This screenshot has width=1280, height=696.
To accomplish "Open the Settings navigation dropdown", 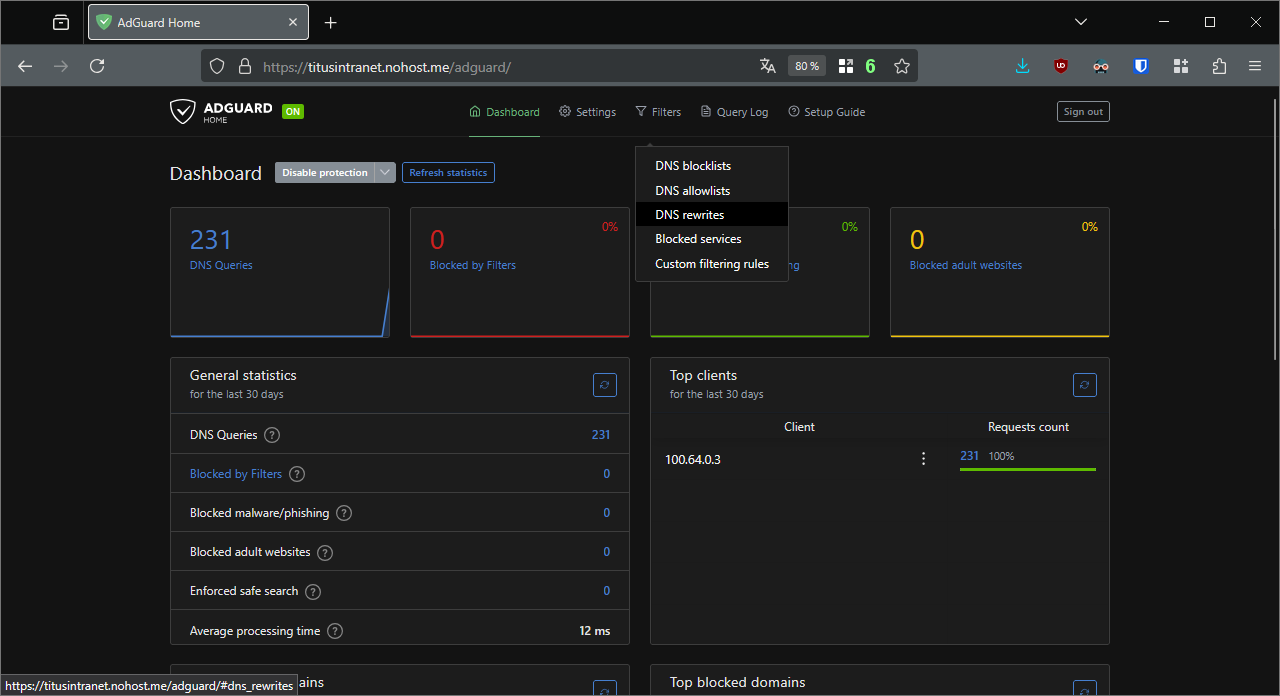I will pyautogui.click(x=587, y=112).
